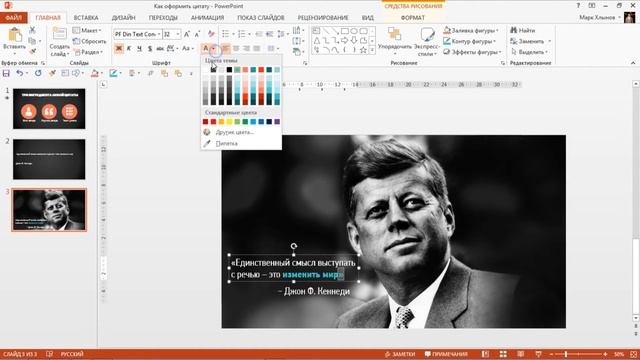Toggle center text alignment
The width and height of the screenshot is (640, 360).
[236, 49]
